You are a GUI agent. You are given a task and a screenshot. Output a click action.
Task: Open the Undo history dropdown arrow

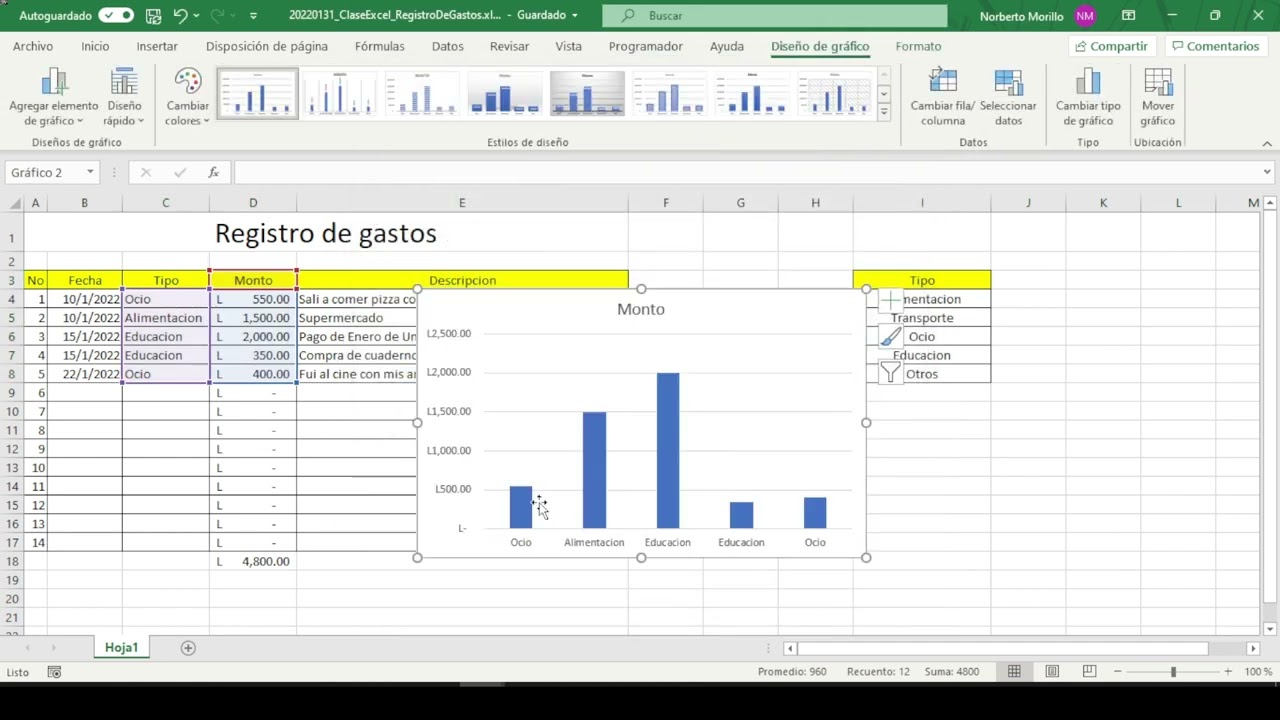tap(197, 16)
